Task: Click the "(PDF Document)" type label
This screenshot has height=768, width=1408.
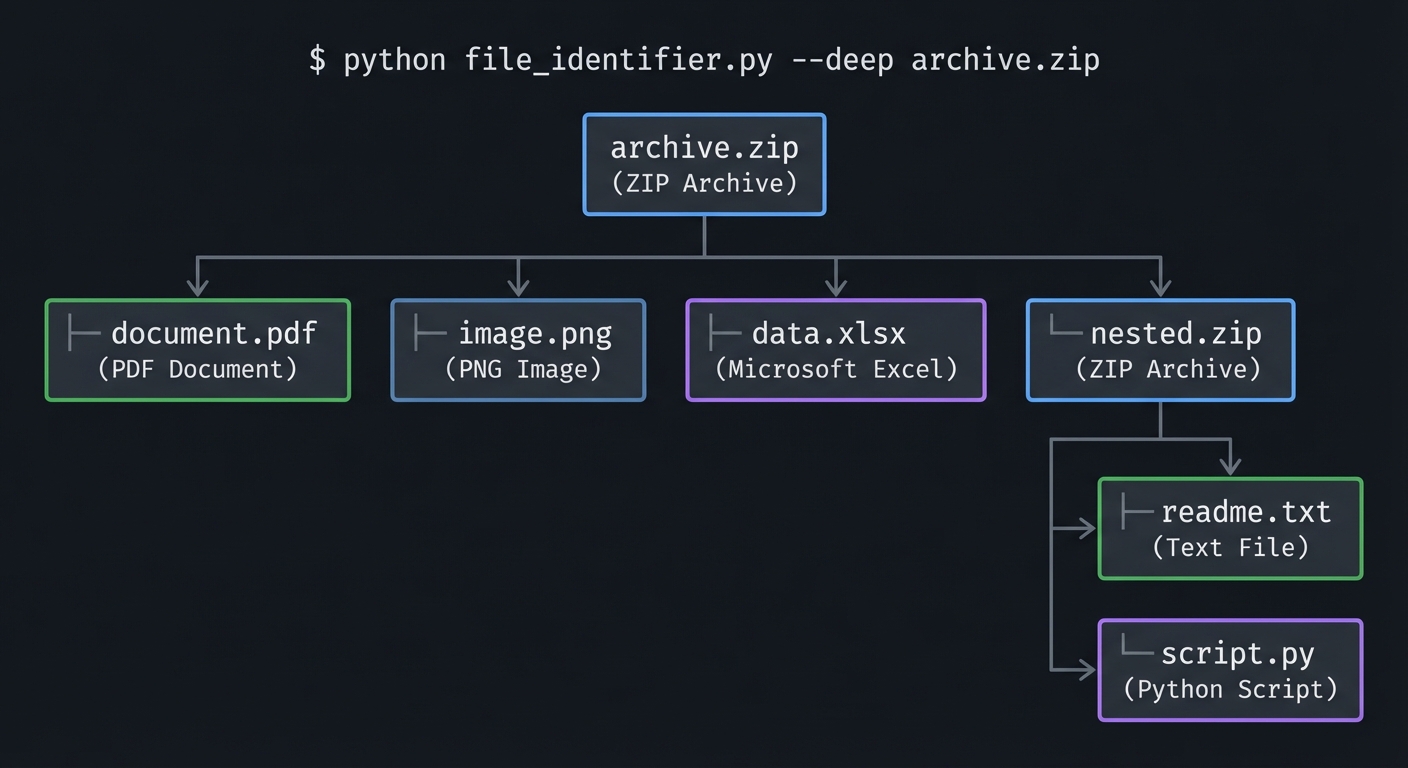Action: 198,369
